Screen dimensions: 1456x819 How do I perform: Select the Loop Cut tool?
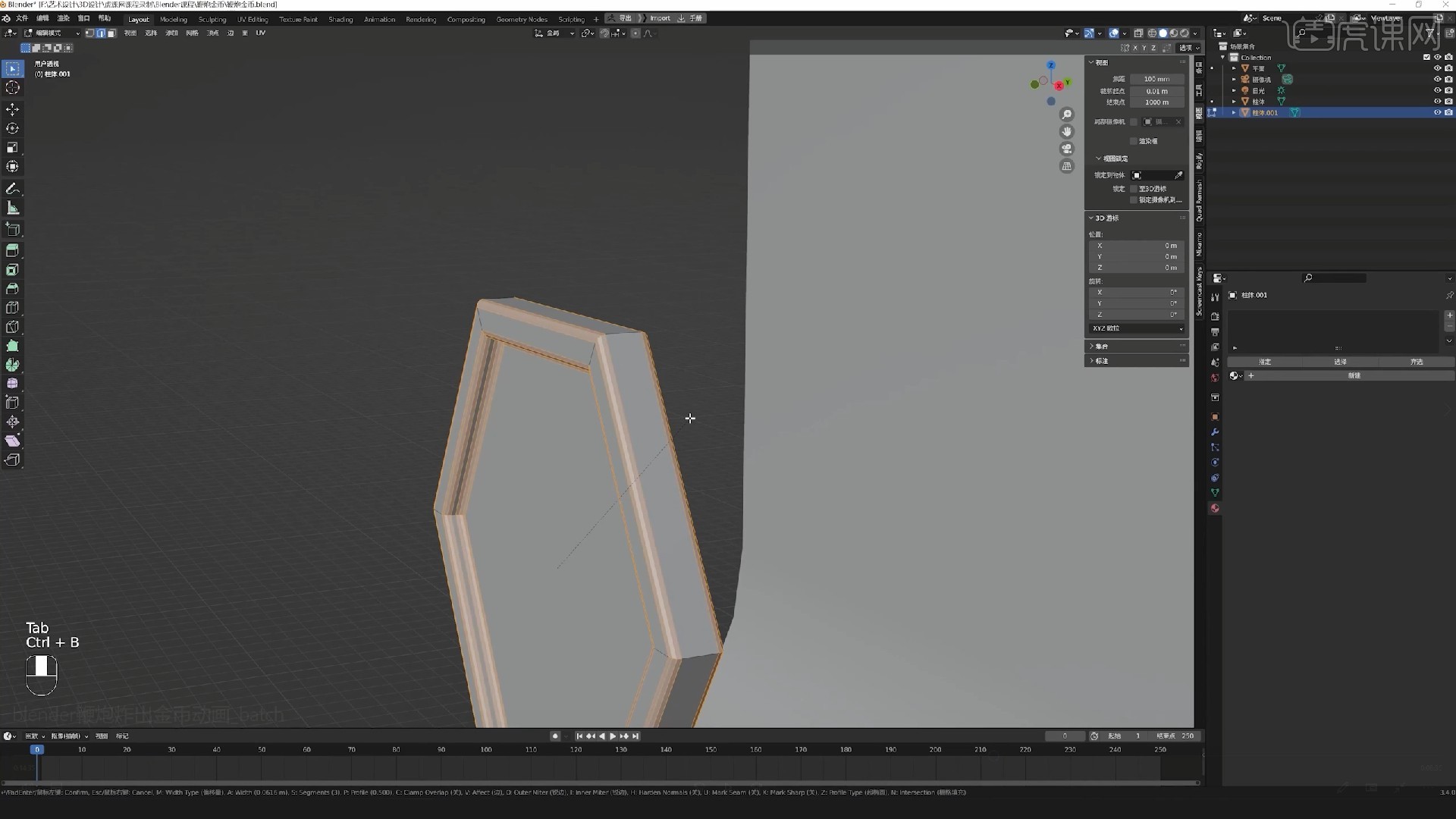click(x=13, y=307)
